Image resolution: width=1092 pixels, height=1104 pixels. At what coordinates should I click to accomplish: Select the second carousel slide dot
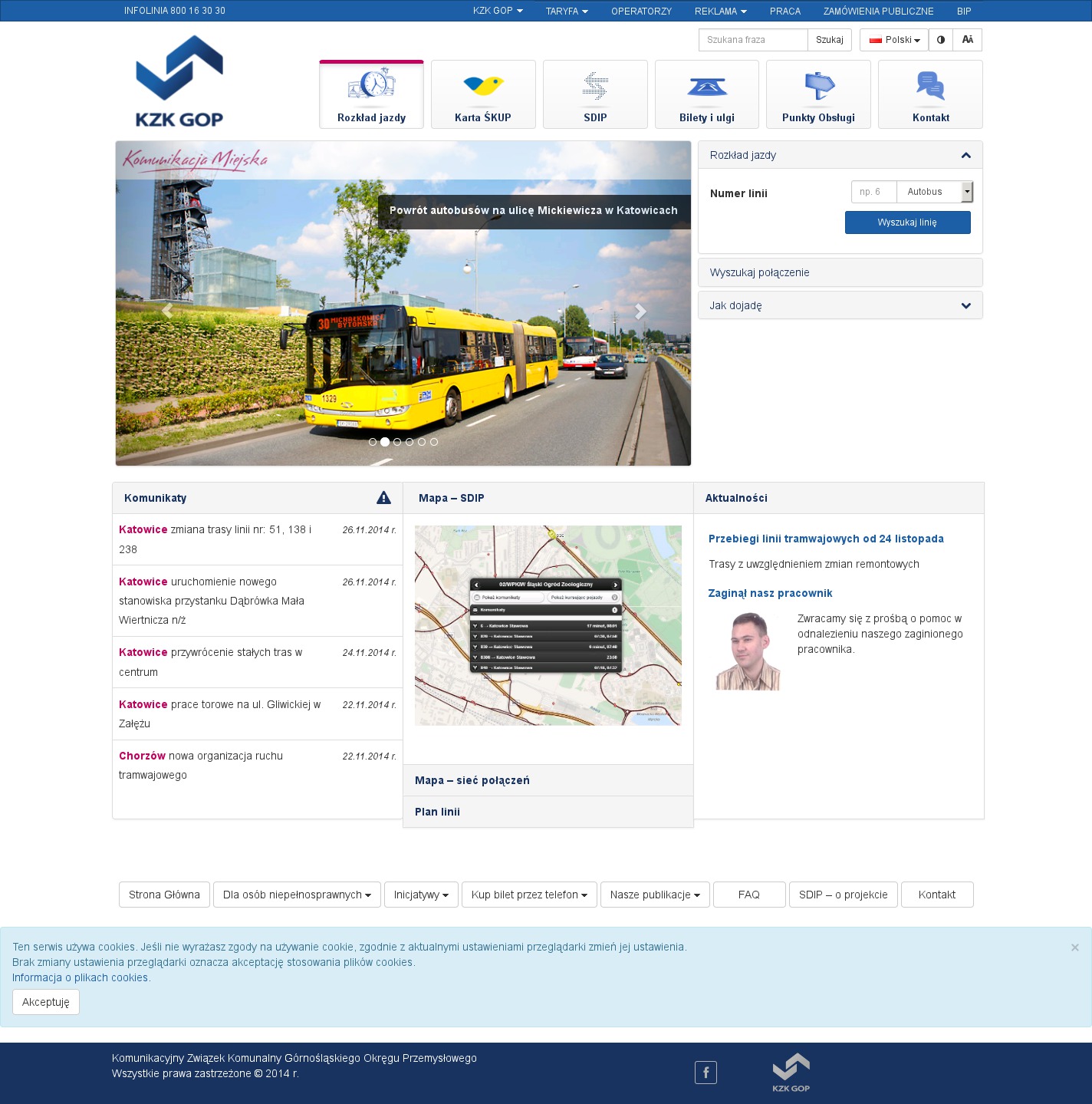click(385, 442)
